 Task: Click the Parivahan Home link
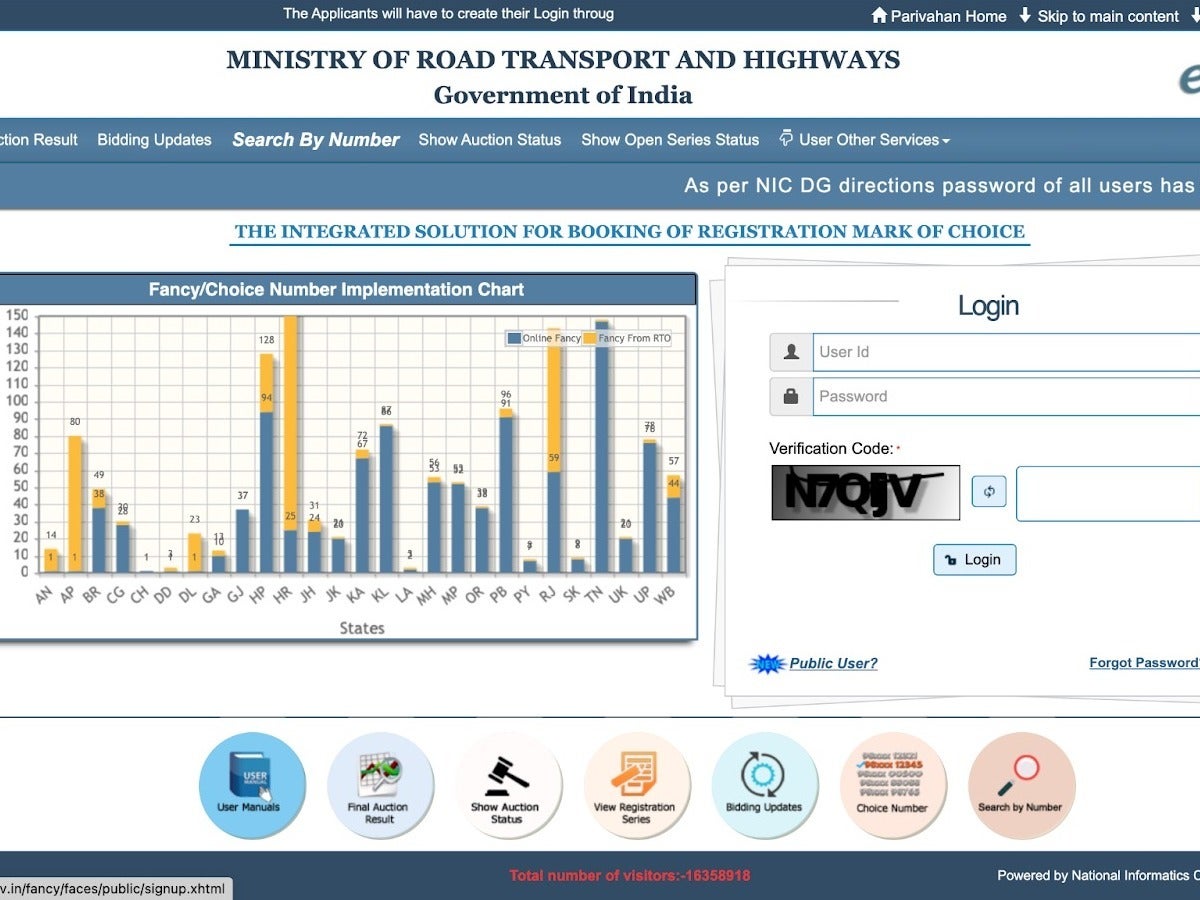coord(939,15)
